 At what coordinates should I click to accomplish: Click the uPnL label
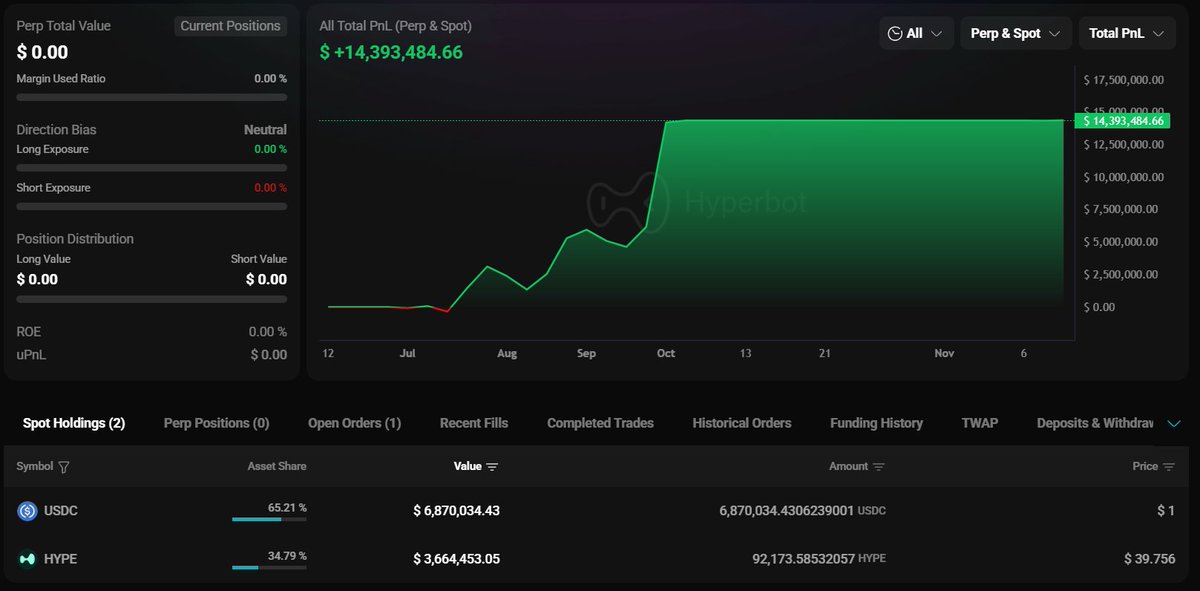tap(31, 355)
